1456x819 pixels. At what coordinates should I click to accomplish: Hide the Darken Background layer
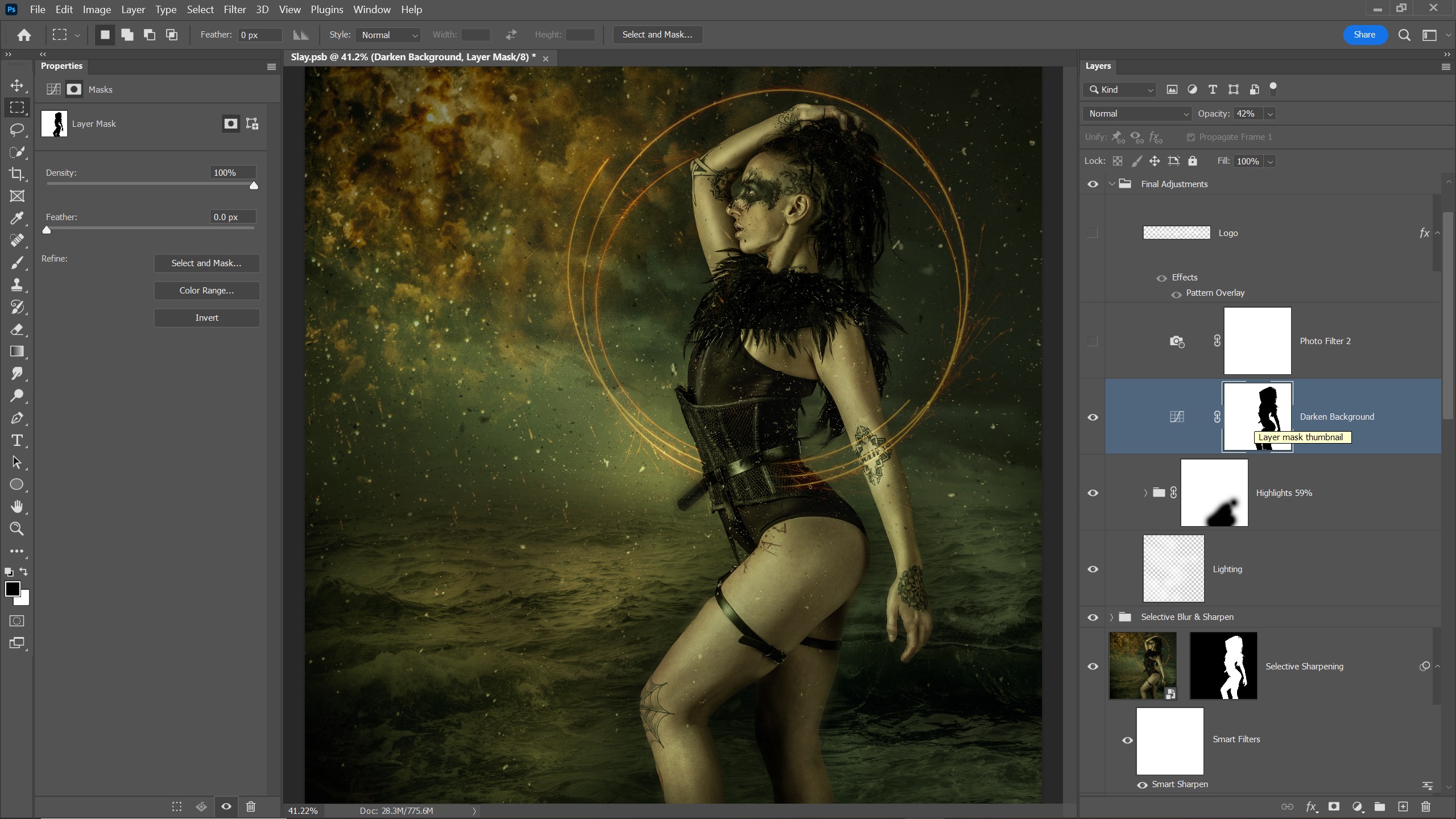(x=1093, y=417)
